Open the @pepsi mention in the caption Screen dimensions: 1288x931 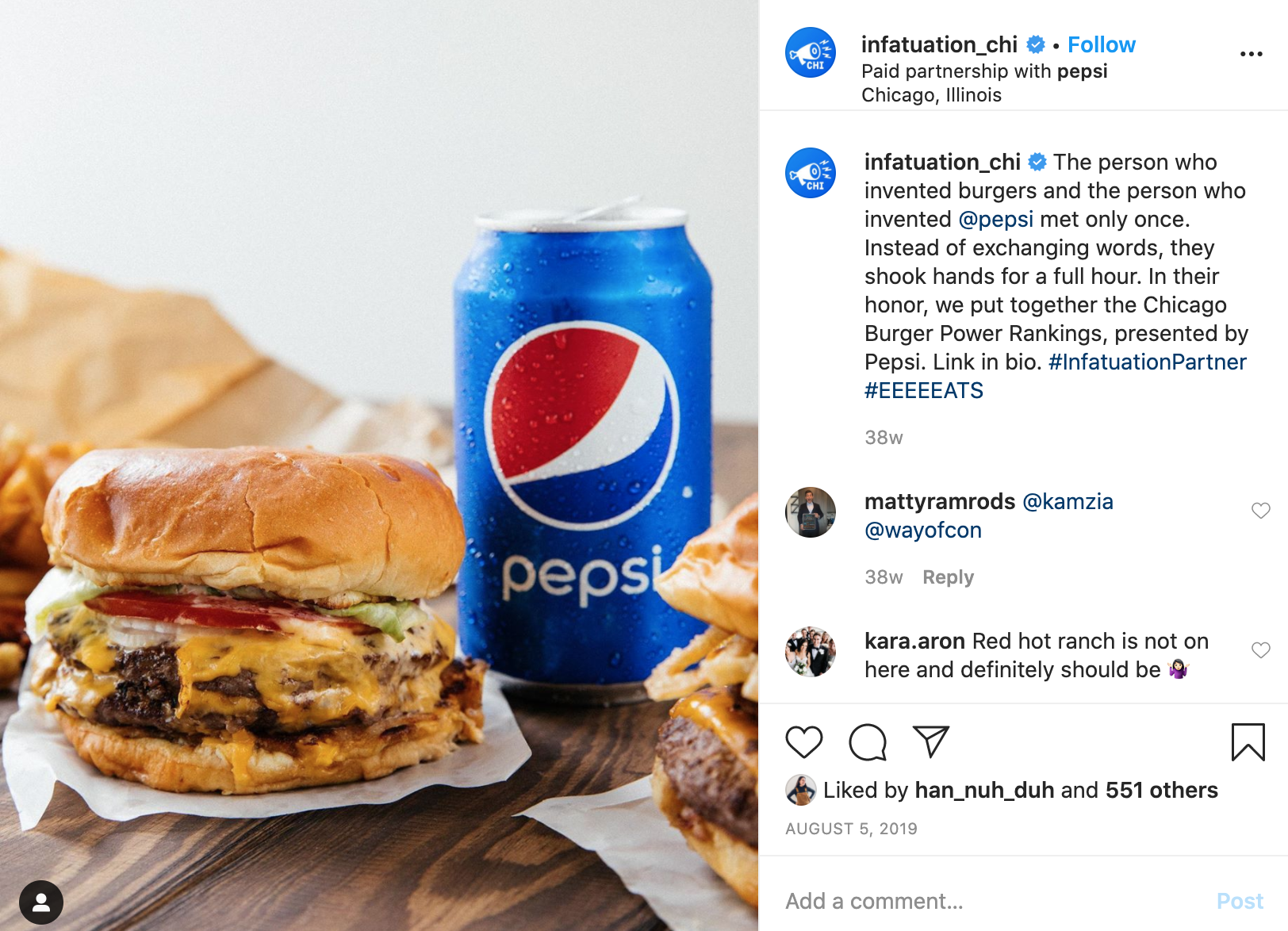(996, 220)
